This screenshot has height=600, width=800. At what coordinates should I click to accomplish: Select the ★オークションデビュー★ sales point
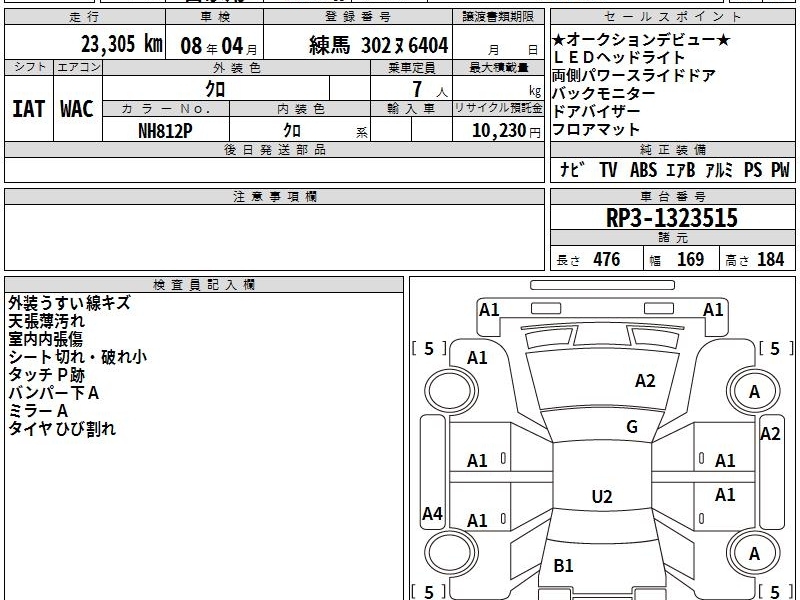(x=641, y=40)
